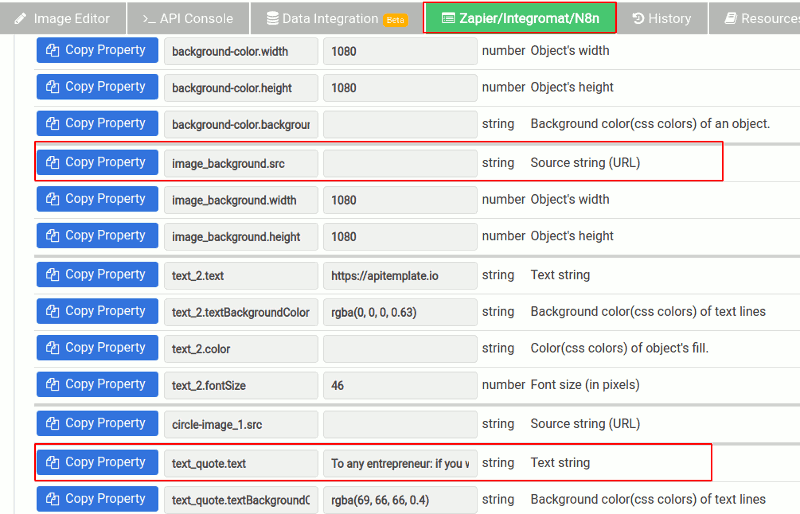This screenshot has height=514, width=800.
Task: Click the background-color.height name field
Action: coord(241,88)
